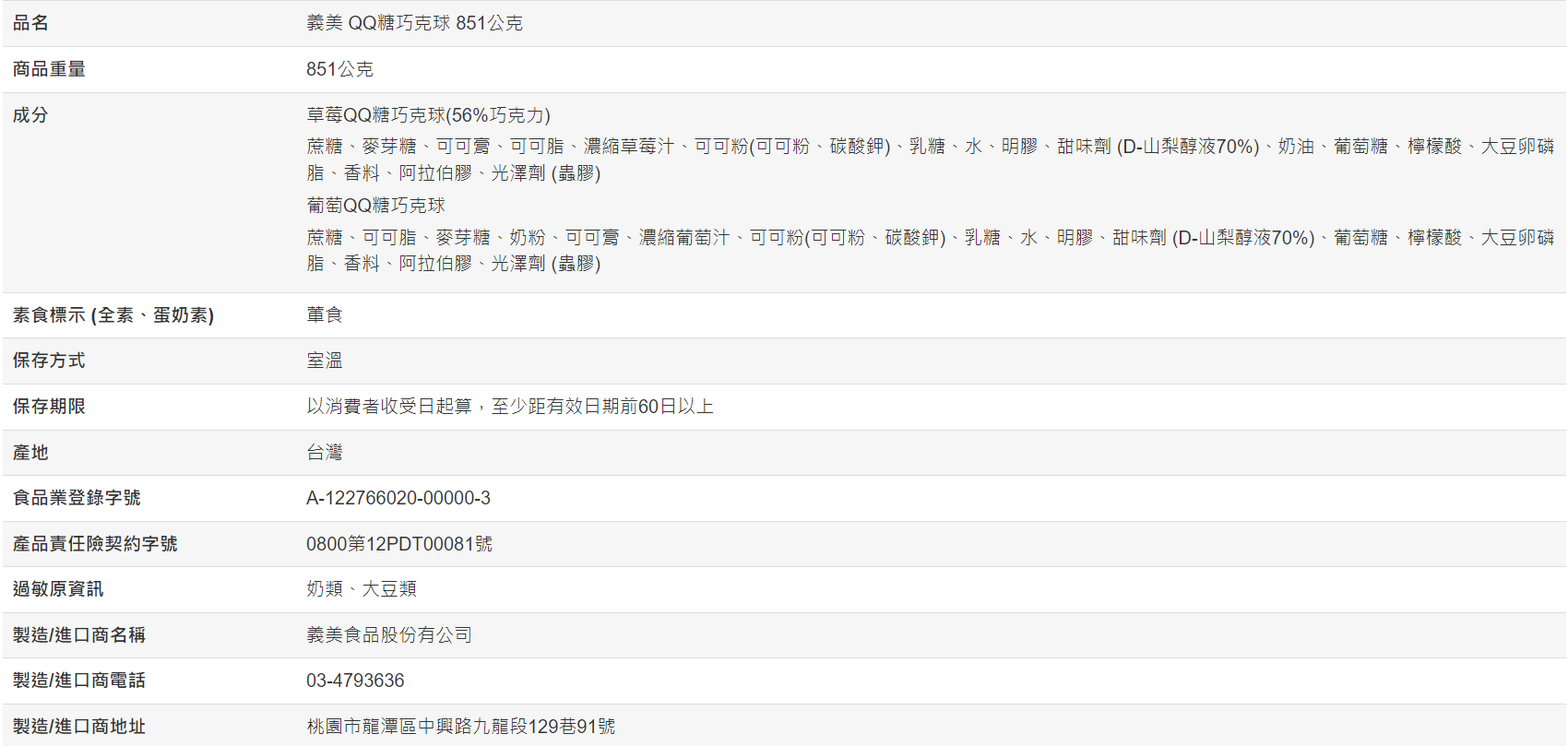
Task: Click the phone number 03-4793636
Action: pos(355,681)
